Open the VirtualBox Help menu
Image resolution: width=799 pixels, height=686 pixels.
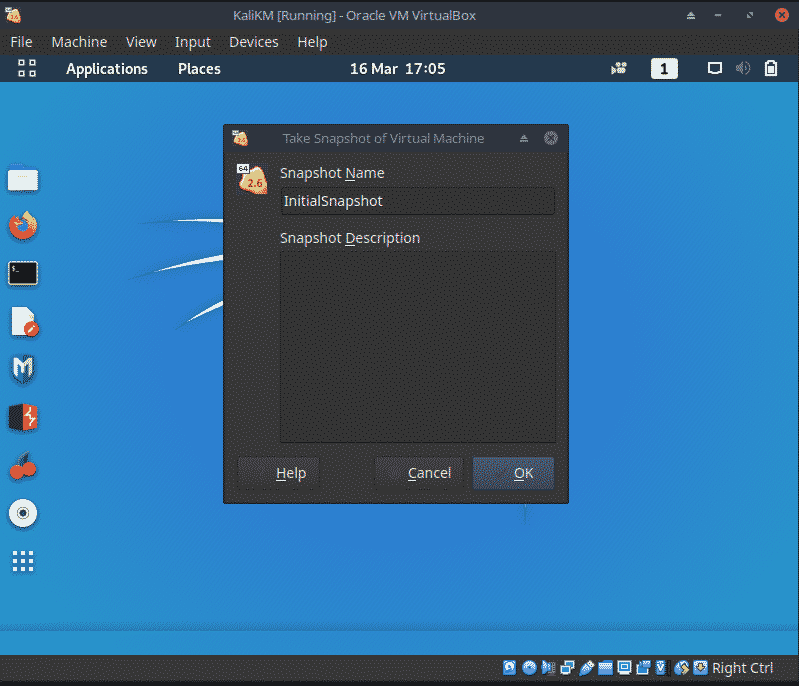[312, 42]
